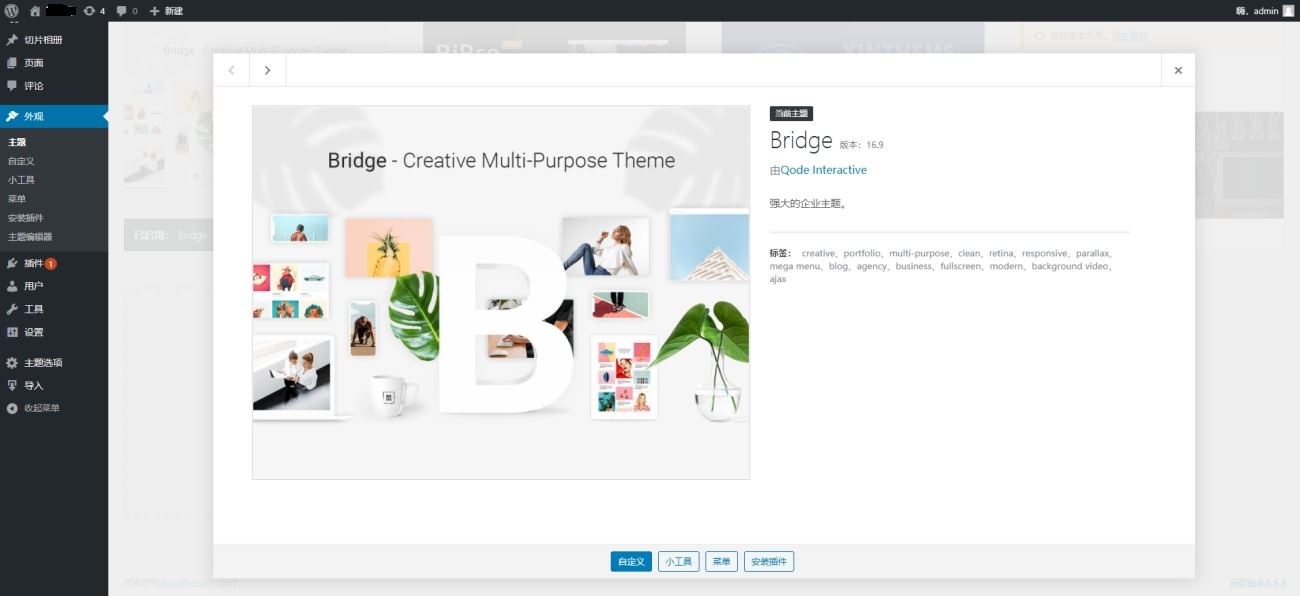Open the comments bubble in admin bar
This screenshot has height=596, width=1300.
127,11
